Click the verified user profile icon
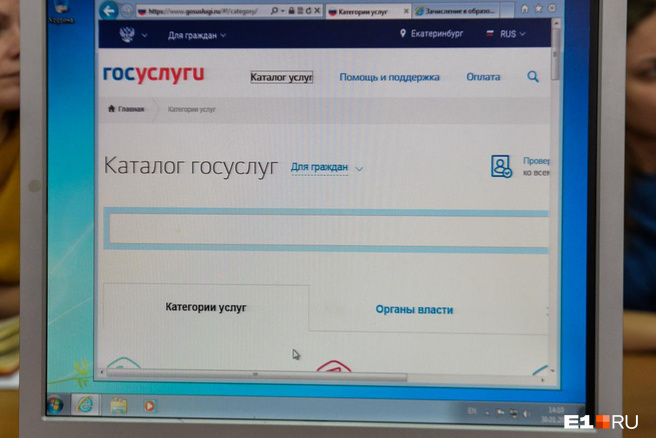Viewport: 656px width, 438px height. pyautogui.click(x=501, y=166)
